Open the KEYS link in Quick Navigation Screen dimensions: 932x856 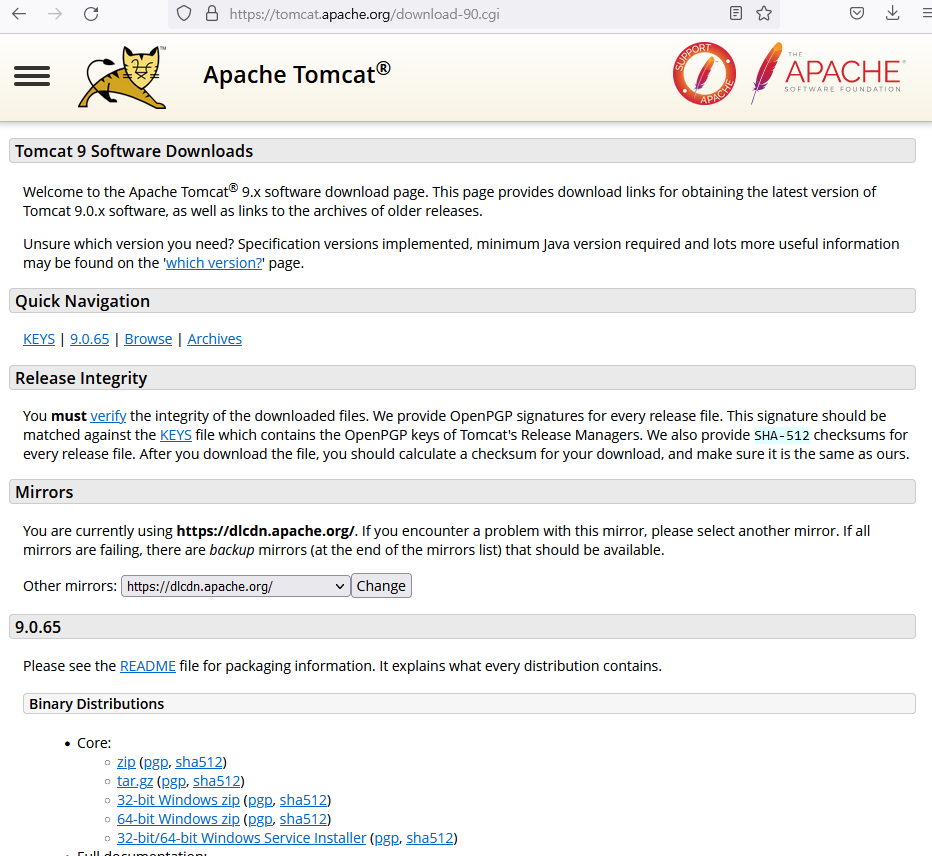click(39, 339)
